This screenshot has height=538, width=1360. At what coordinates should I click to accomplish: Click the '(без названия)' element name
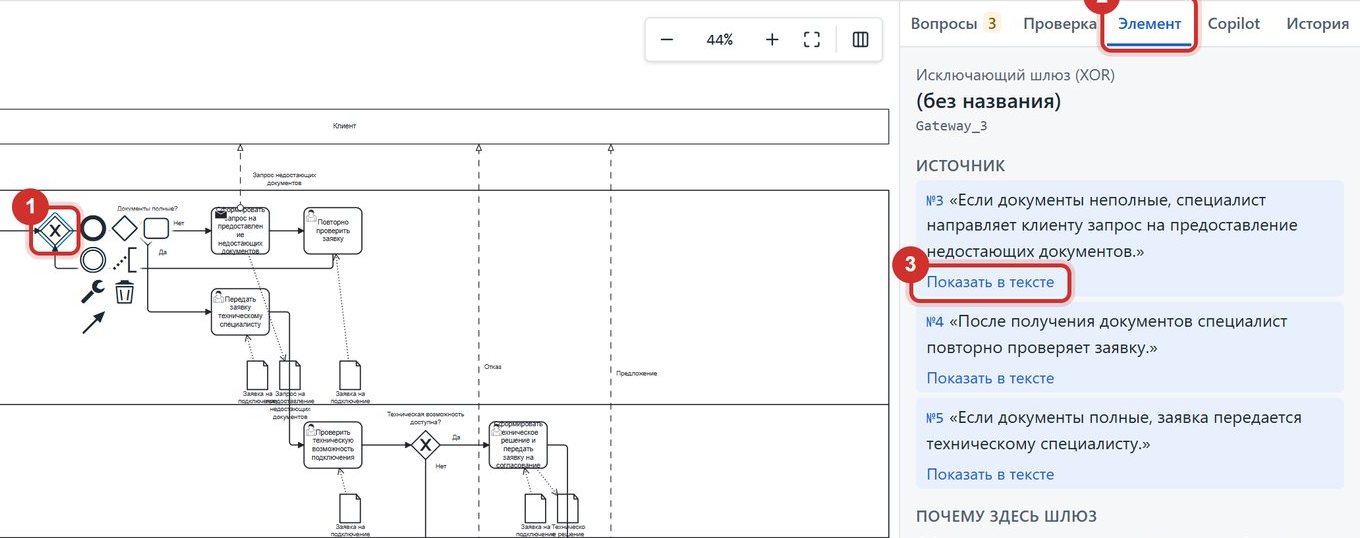(988, 101)
